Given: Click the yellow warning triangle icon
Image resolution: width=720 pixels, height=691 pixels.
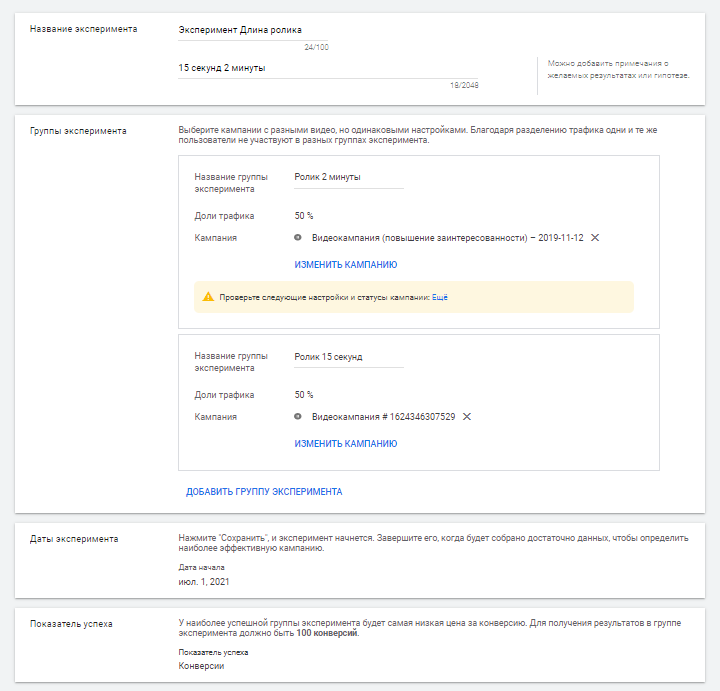Looking at the screenshot, I should [x=208, y=297].
